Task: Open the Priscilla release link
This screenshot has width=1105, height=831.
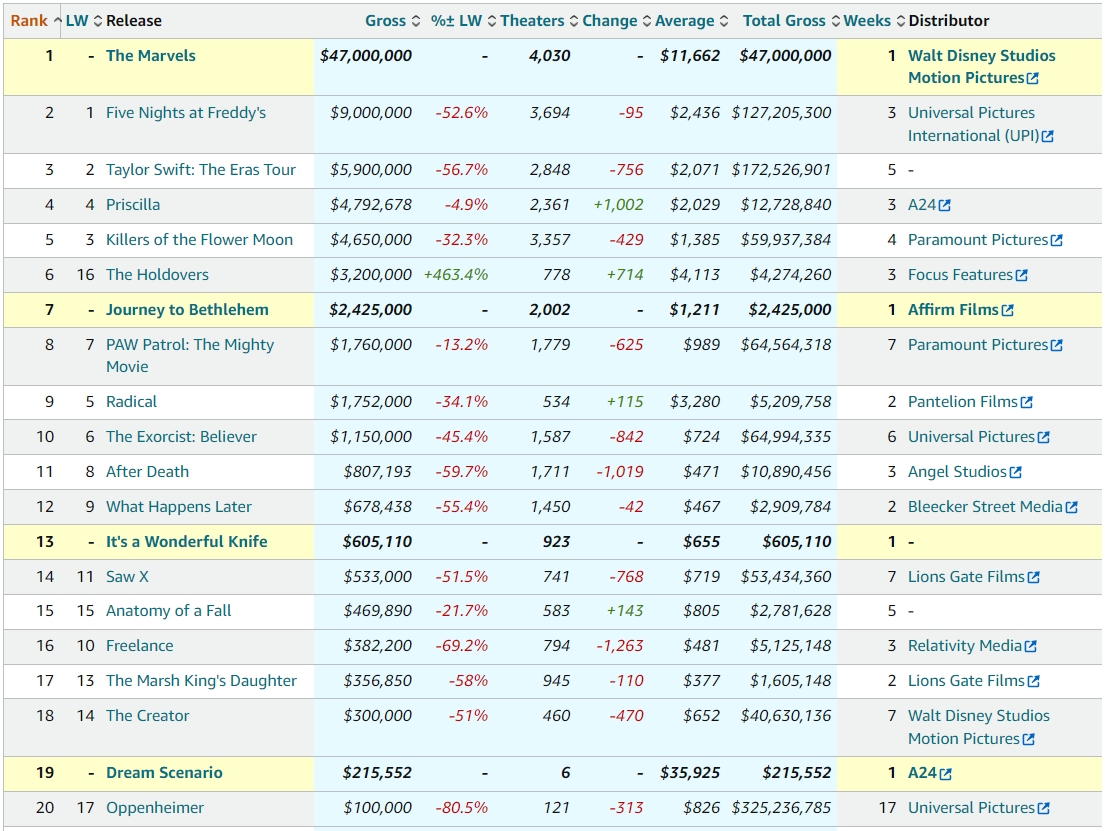Action: pos(133,205)
